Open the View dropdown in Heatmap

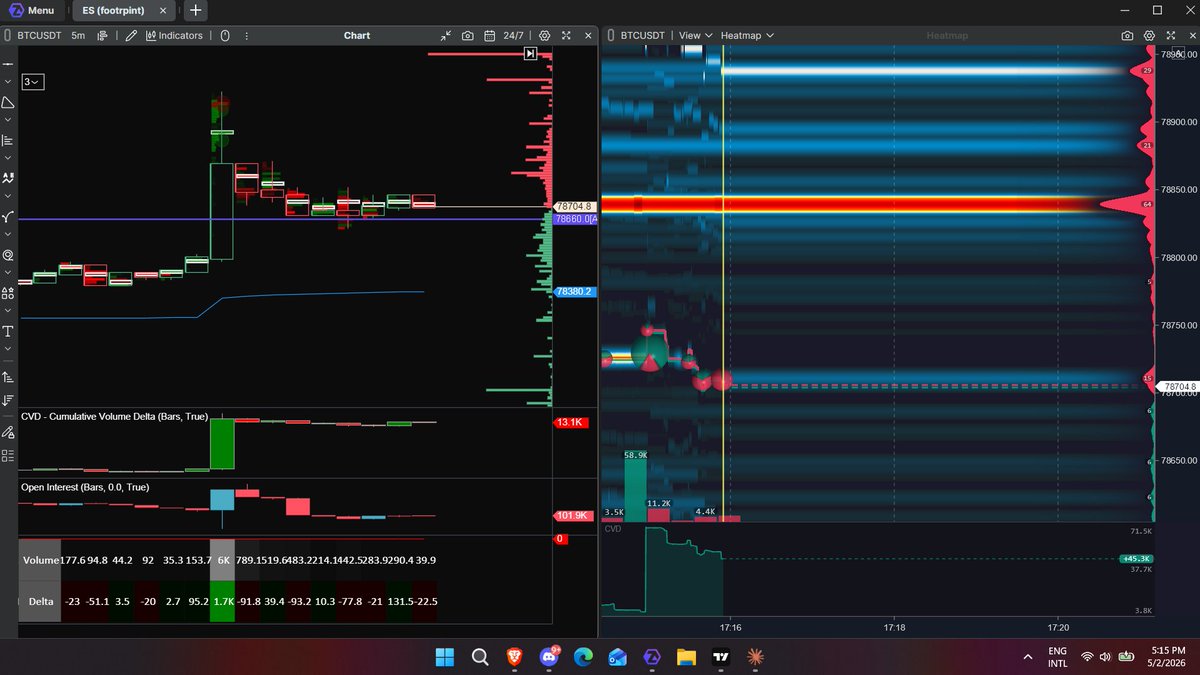click(696, 35)
